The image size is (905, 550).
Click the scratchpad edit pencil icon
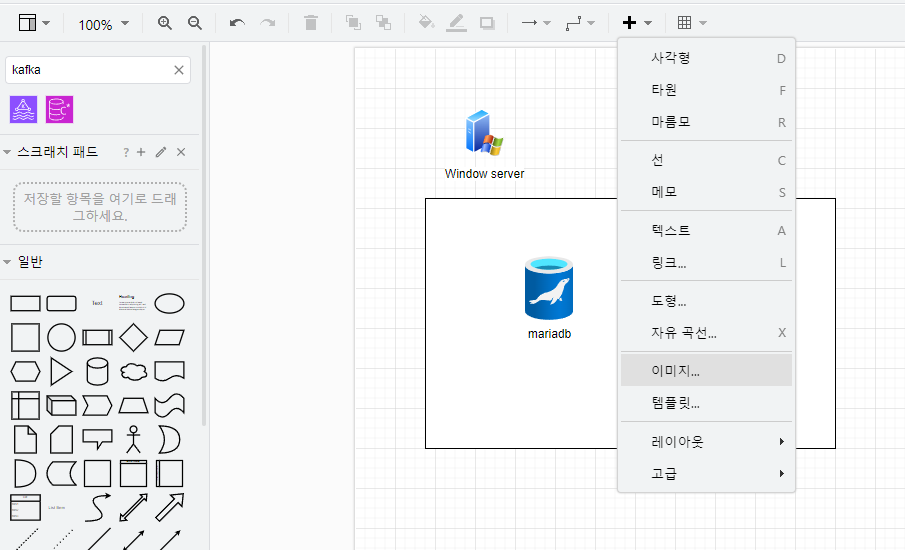(161, 152)
